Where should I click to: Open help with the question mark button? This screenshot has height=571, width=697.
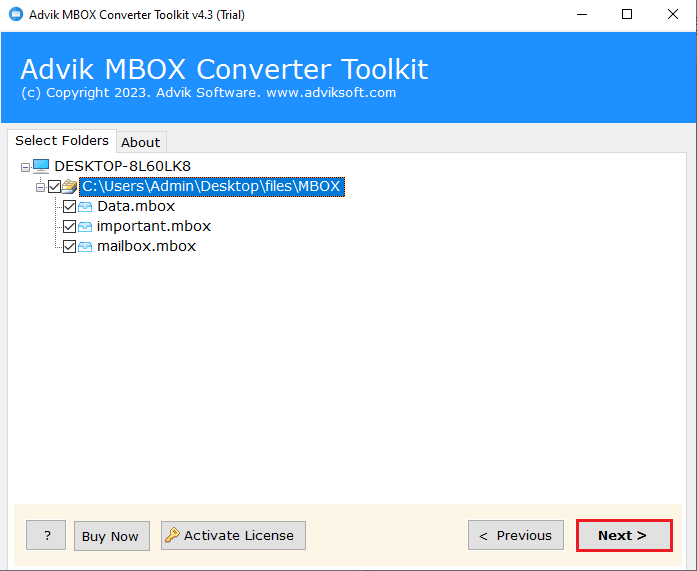tap(46, 535)
